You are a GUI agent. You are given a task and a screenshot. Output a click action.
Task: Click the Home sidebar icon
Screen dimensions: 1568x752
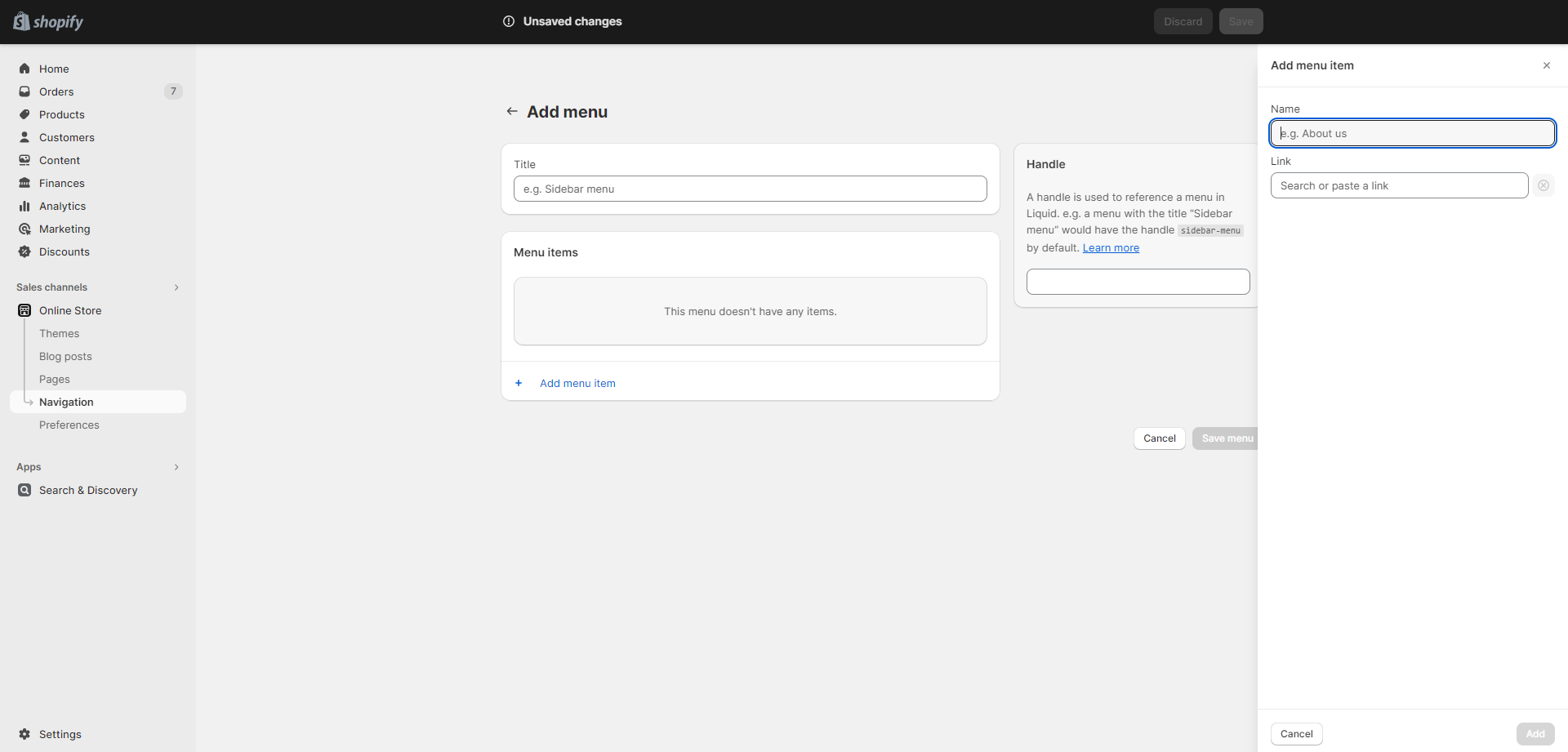[24, 69]
